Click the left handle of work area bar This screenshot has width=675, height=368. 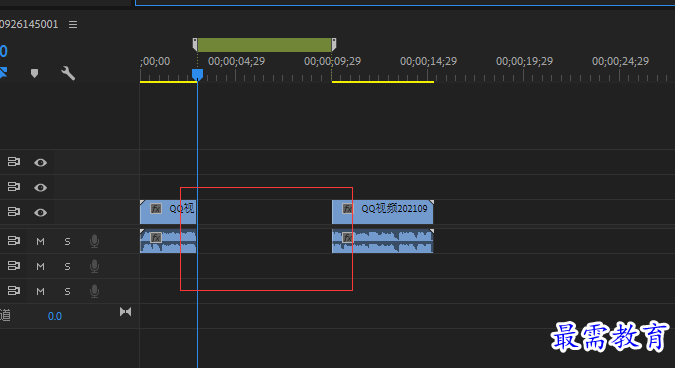point(195,45)
